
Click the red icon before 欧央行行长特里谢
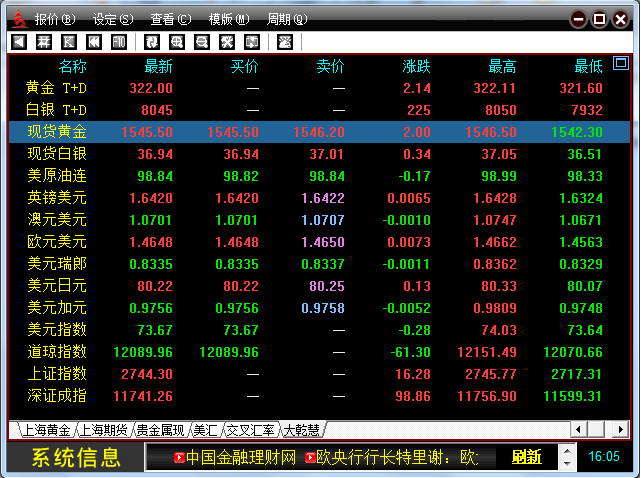(x=310, y=457)
